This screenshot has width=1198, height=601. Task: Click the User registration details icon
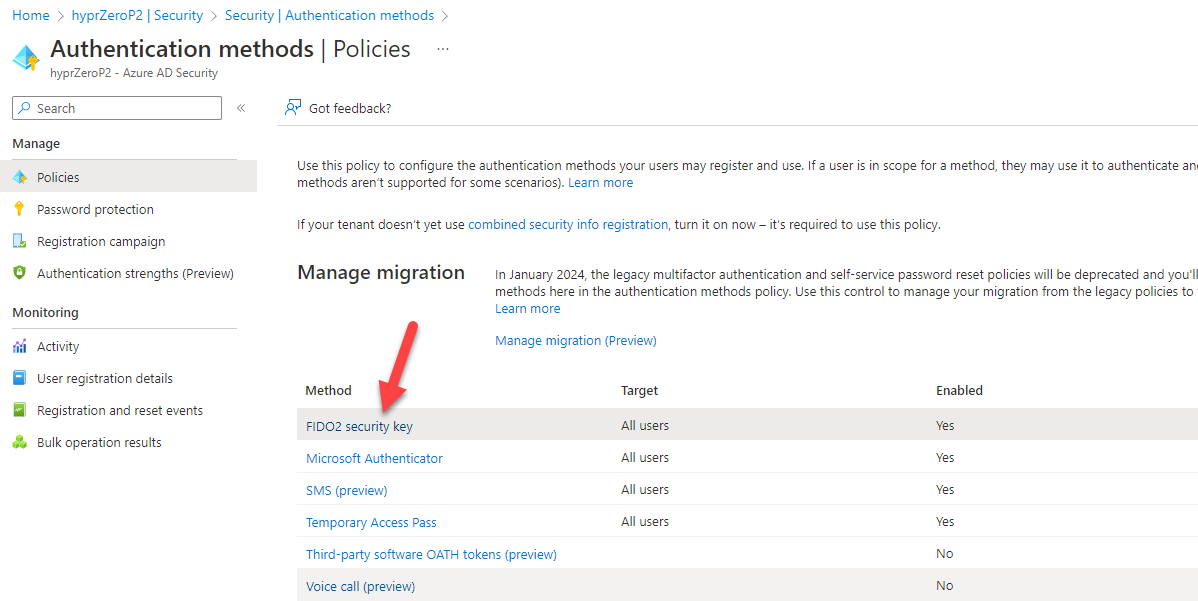click(19, 378)
